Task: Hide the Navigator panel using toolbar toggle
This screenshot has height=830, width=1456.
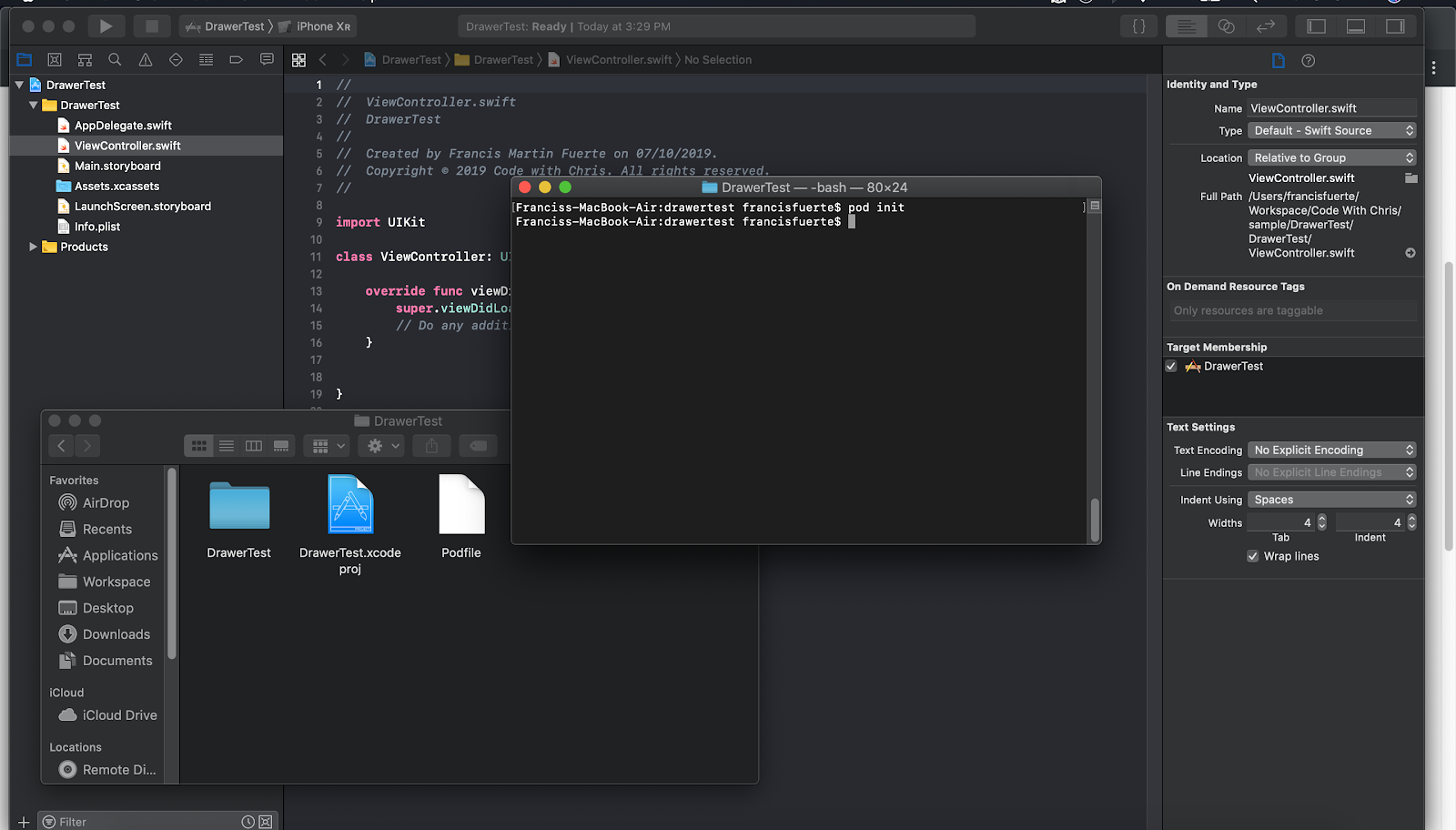Action: 1316,26
